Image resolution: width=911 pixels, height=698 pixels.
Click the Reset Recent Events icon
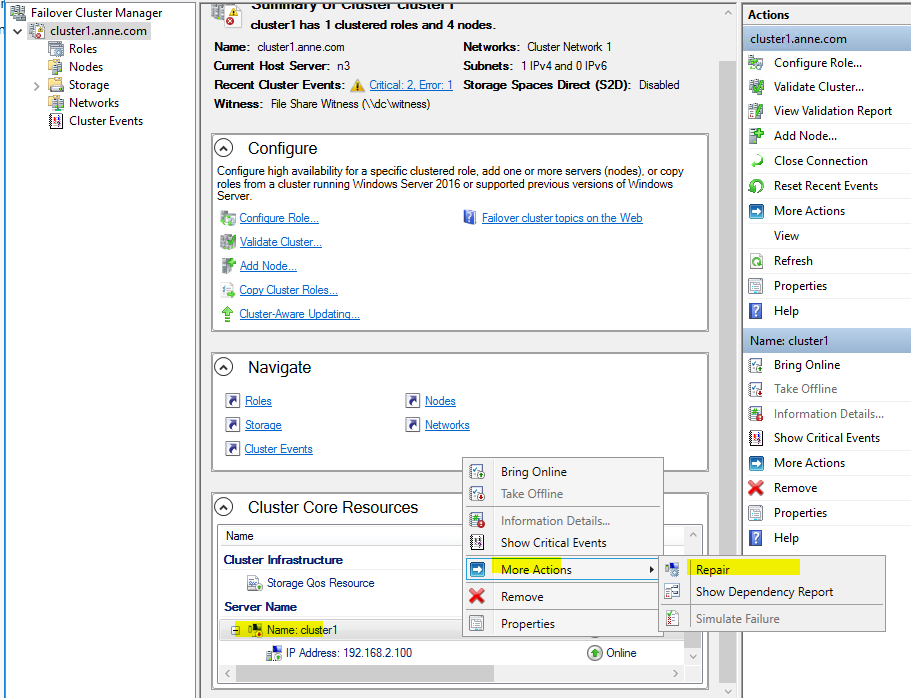pos(756,185)
